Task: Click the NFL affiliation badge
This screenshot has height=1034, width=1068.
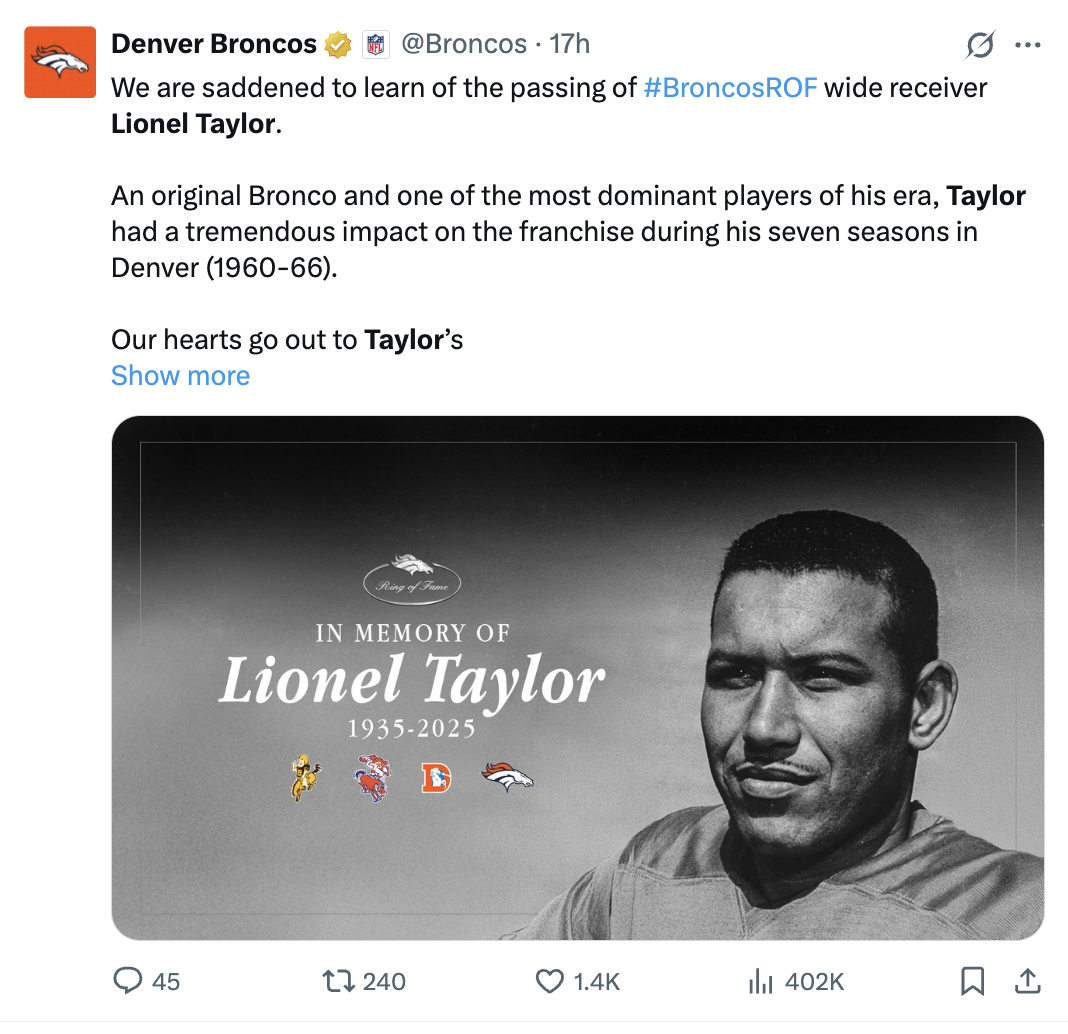Action: coord(374,45)
